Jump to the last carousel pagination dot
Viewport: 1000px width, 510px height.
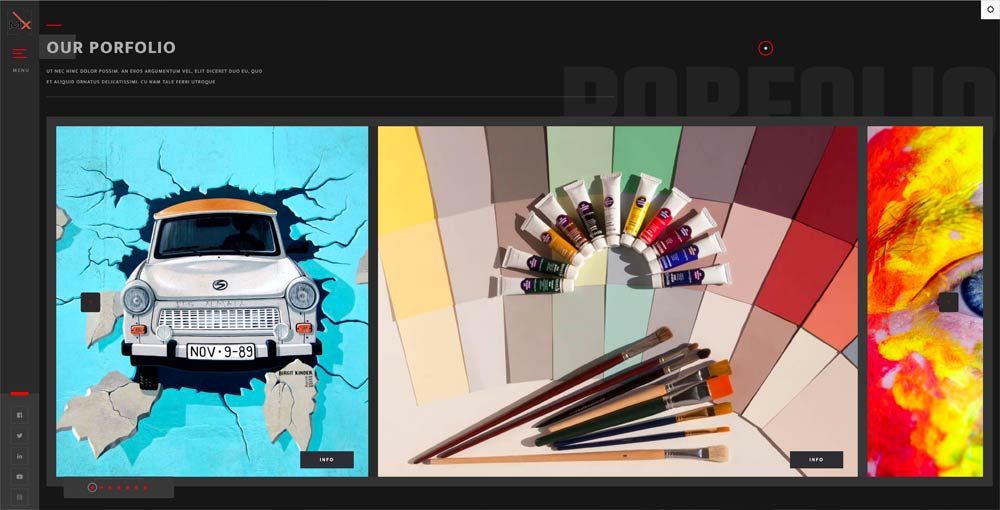pos(146,487)
